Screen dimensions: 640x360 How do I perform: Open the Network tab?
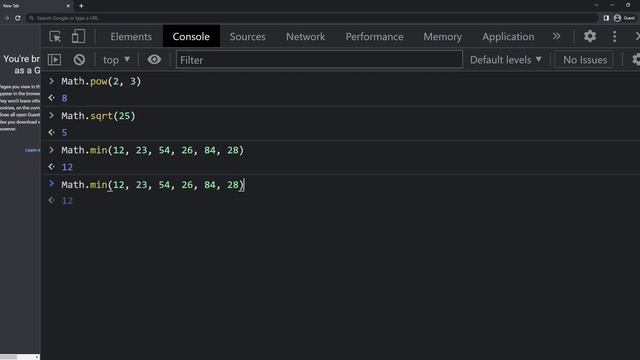pos(305,37)
